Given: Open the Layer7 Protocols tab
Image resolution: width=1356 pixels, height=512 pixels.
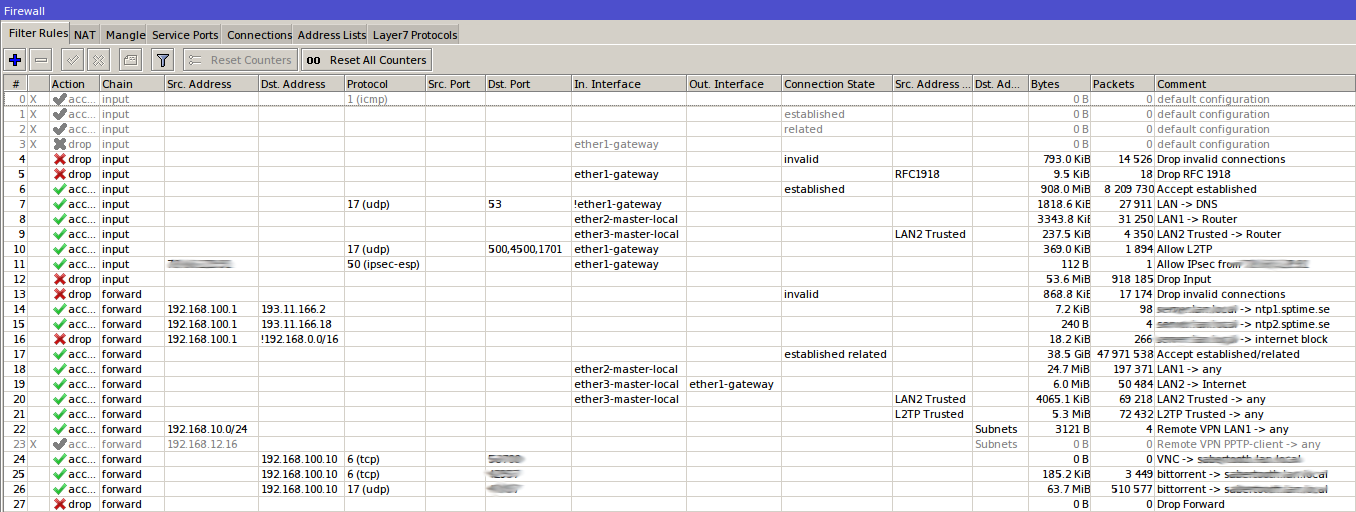Looking at the screenshot, I should [x=415, y=35].
